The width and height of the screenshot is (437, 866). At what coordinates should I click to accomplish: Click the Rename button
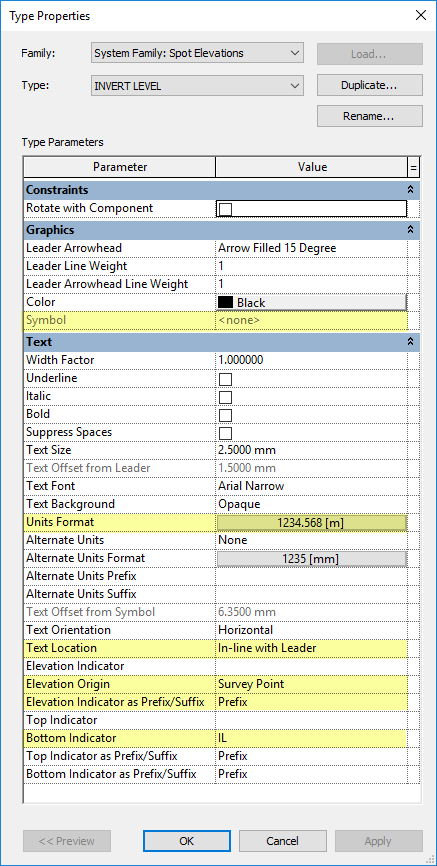pyautogui.click(x=370, y=116)
